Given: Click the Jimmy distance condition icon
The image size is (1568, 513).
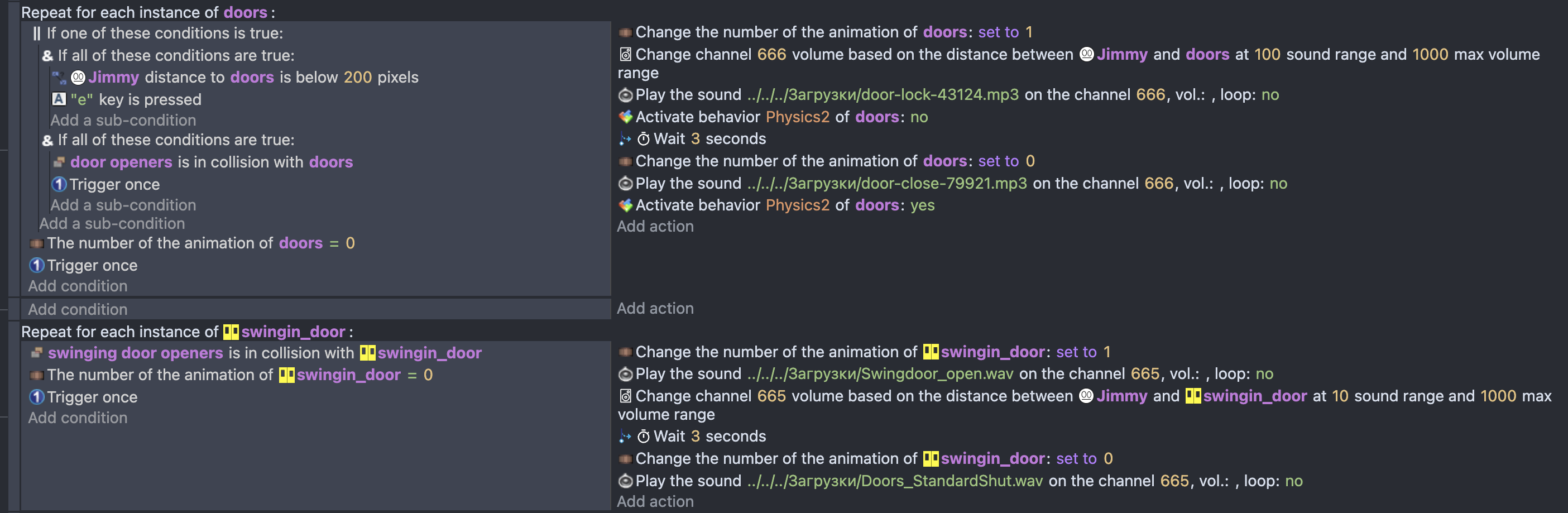Looking at the screenshot, I should [x=59, y=77].
